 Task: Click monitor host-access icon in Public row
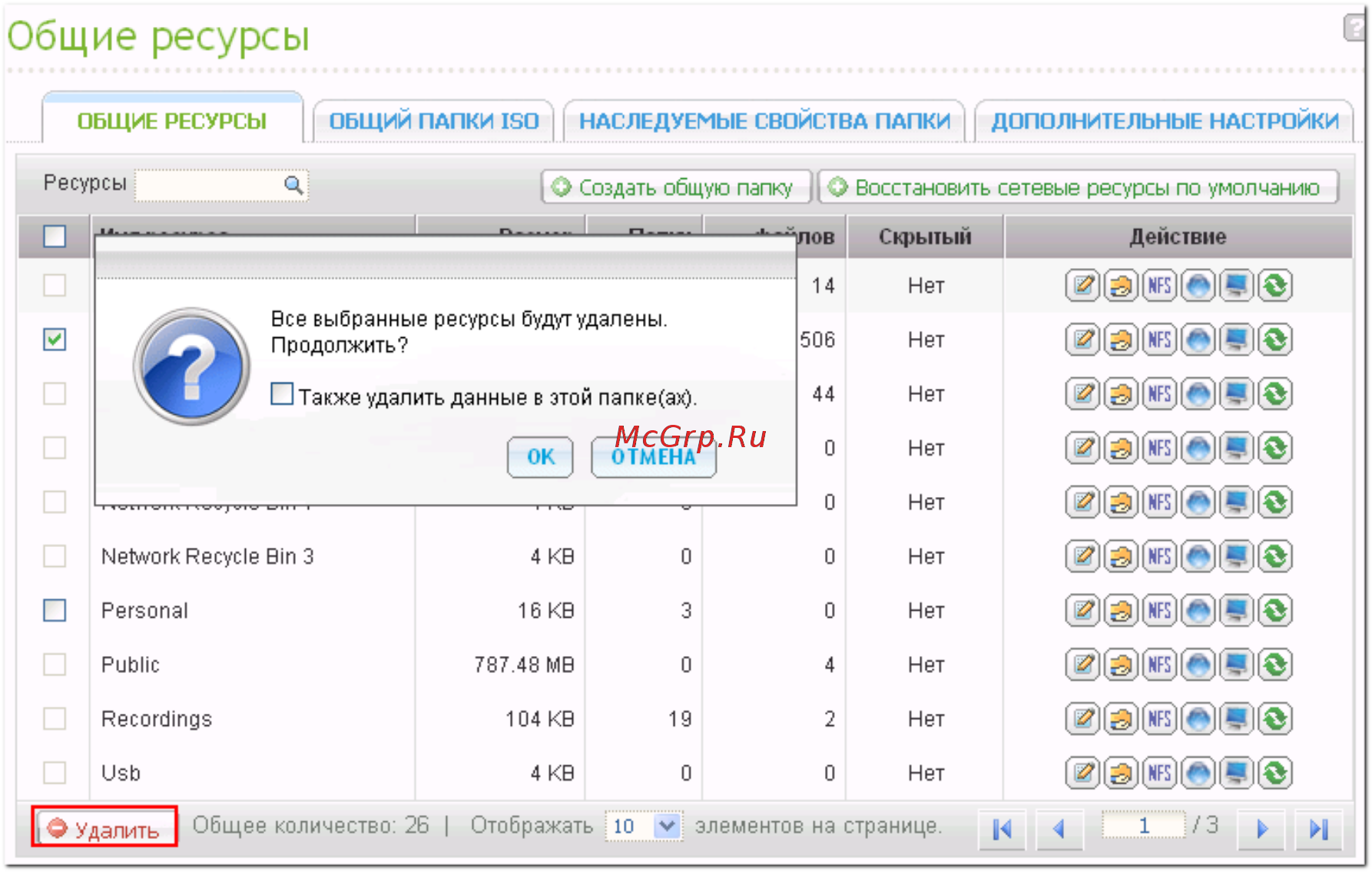point(1237,665)
